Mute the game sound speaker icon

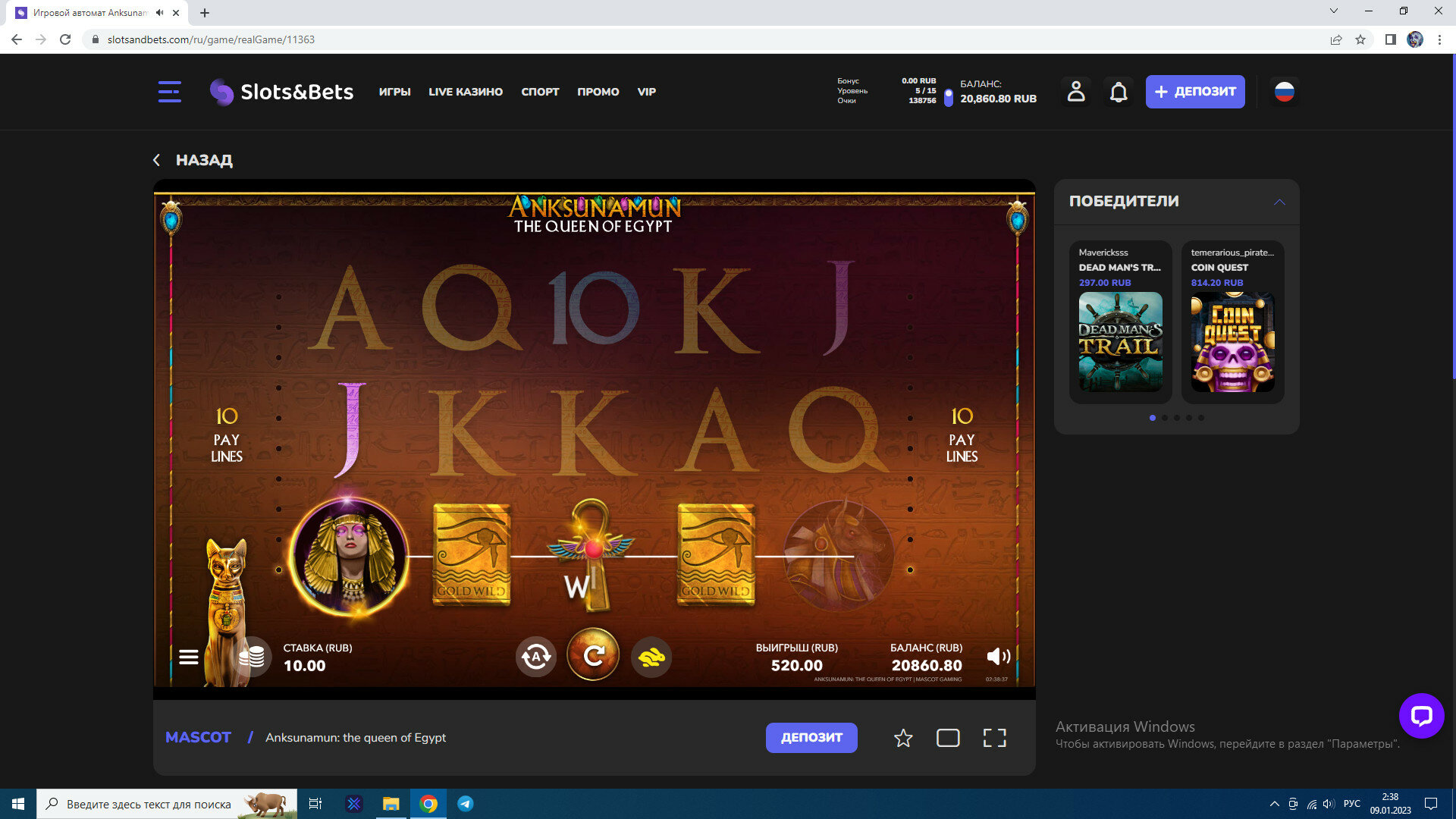coord(998,657)
